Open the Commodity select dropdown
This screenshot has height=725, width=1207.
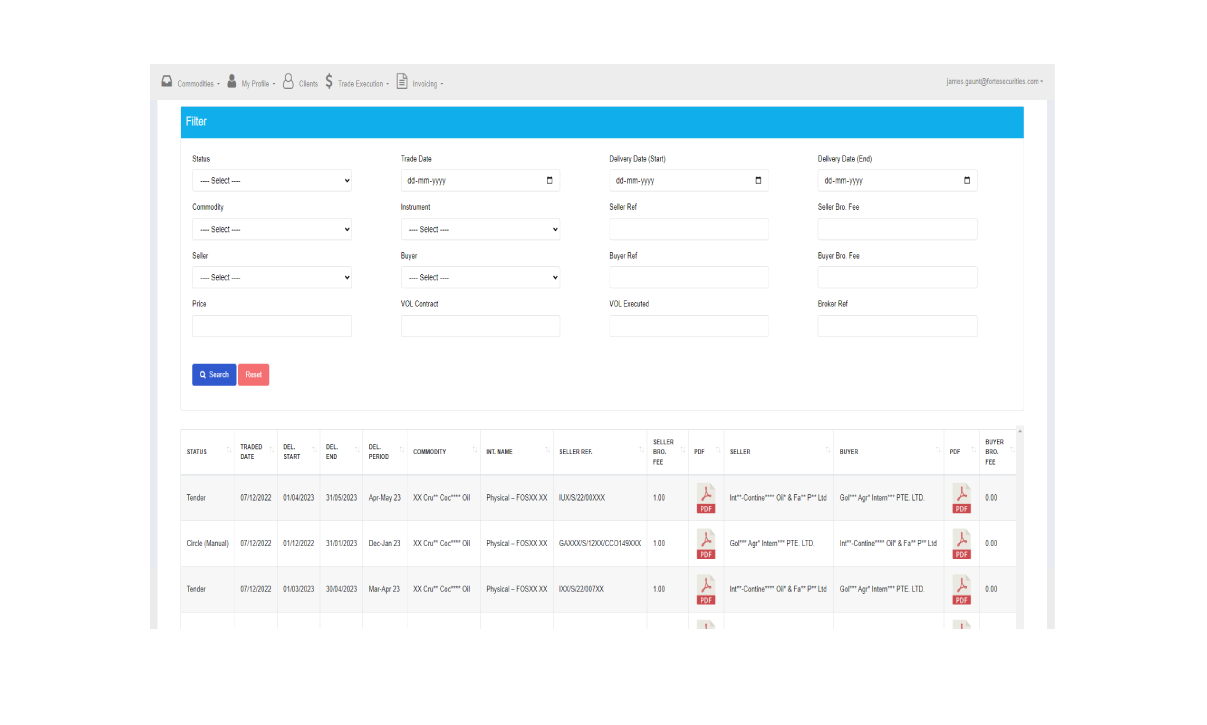tap(271, 229)
